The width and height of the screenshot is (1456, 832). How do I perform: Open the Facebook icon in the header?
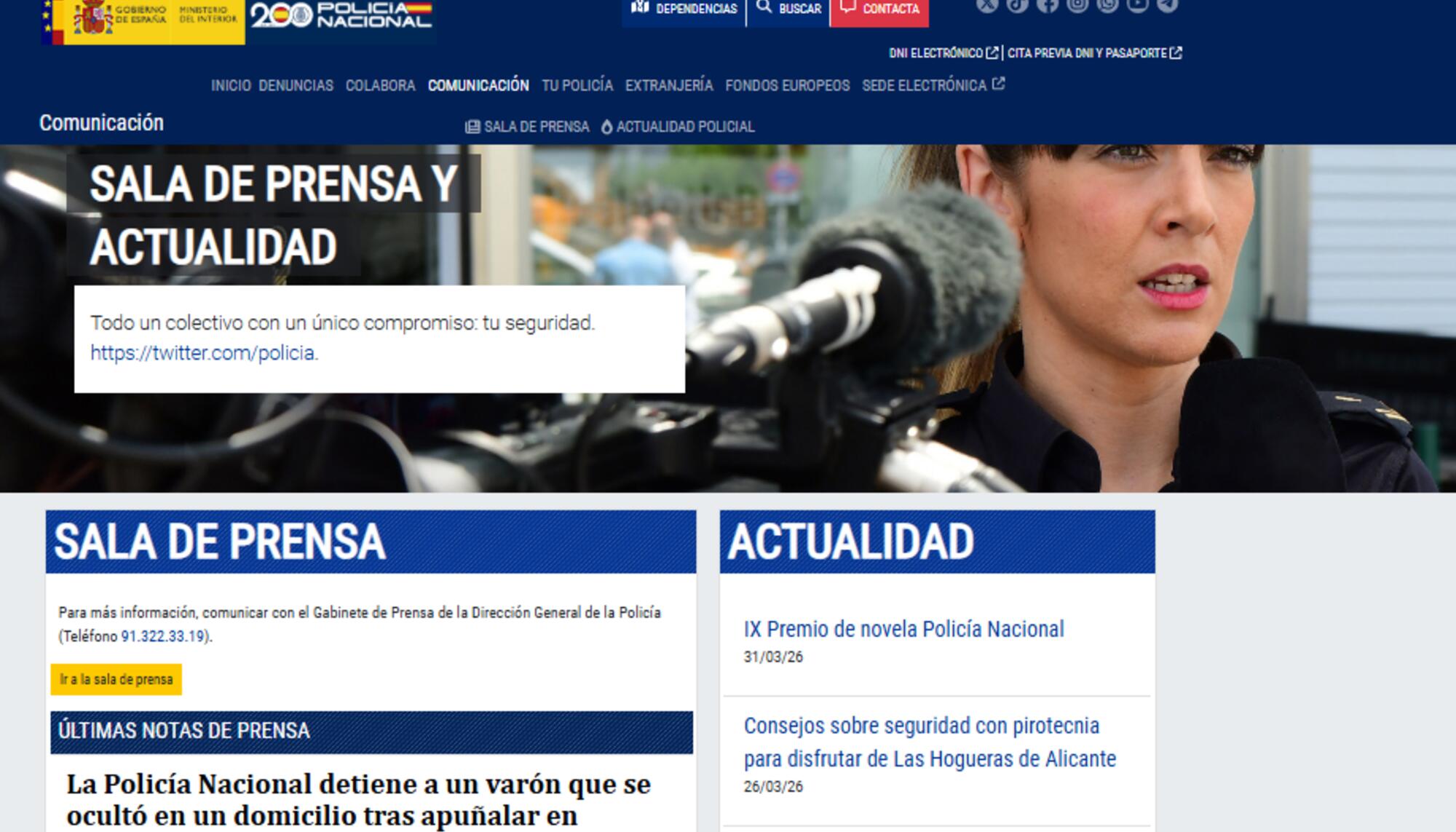1048,7
